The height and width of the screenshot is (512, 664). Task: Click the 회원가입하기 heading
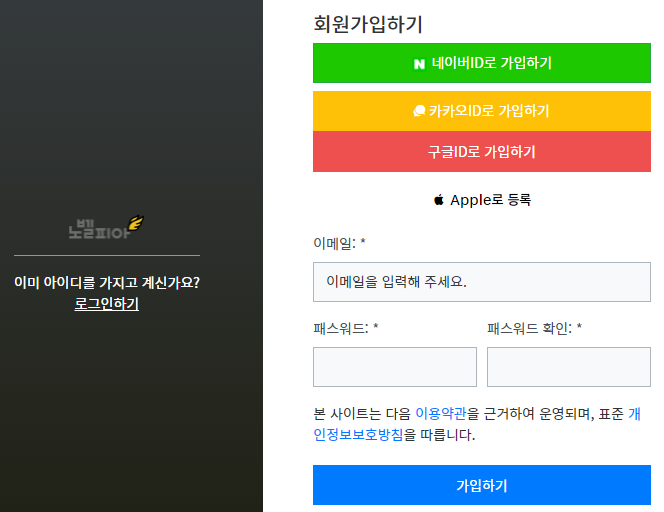pyautogui.click(x=368, y=24)
